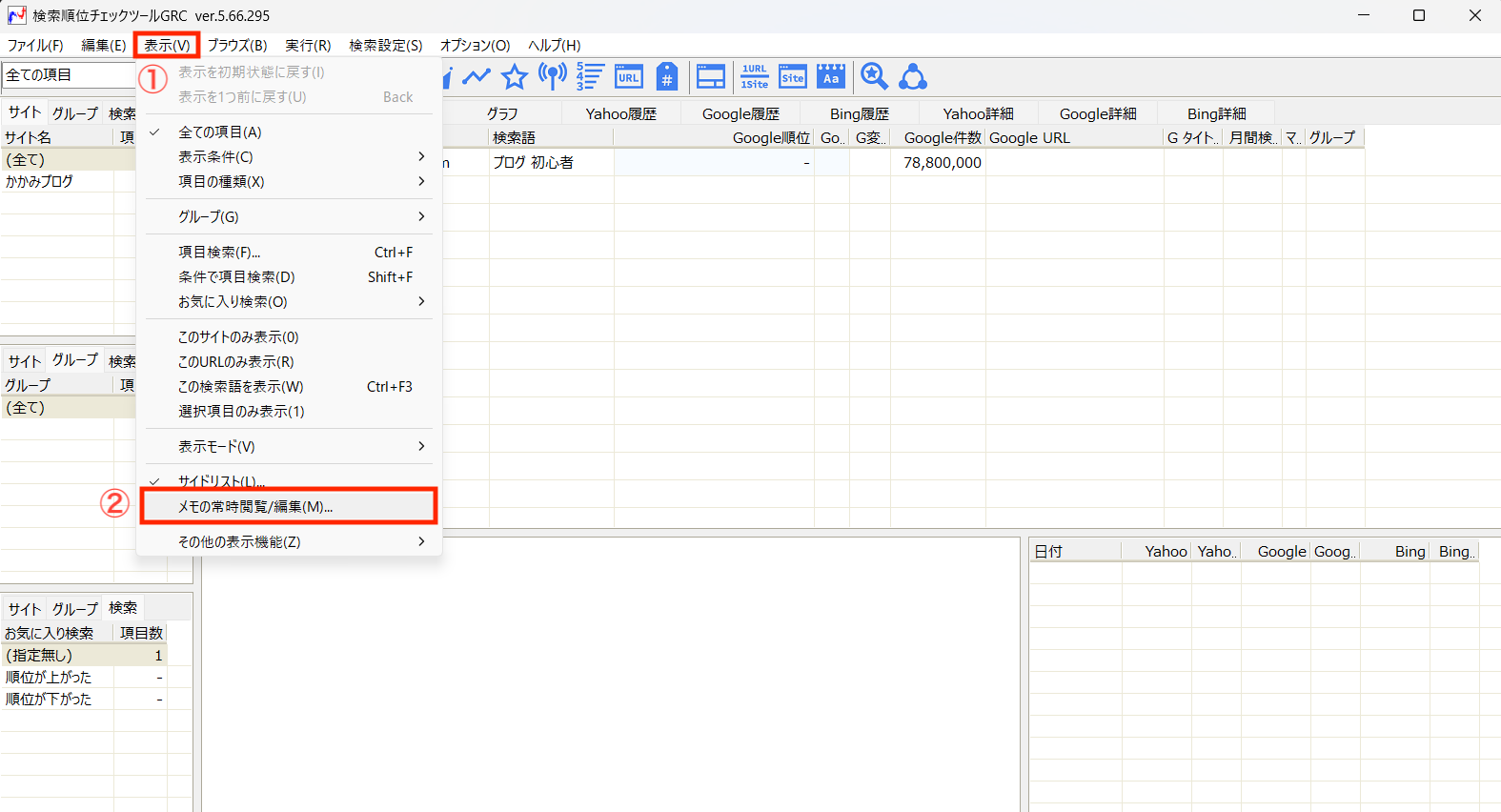Open the オプション(O) menu

[475, 45]
